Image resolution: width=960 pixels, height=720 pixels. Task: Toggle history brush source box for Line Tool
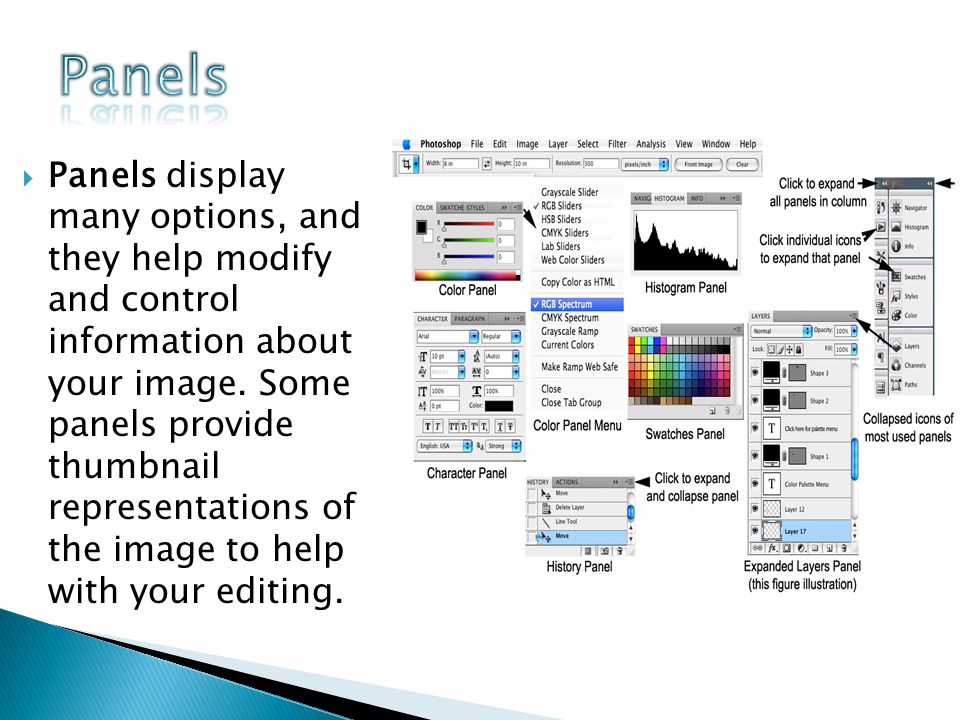(x=532, y=522)
